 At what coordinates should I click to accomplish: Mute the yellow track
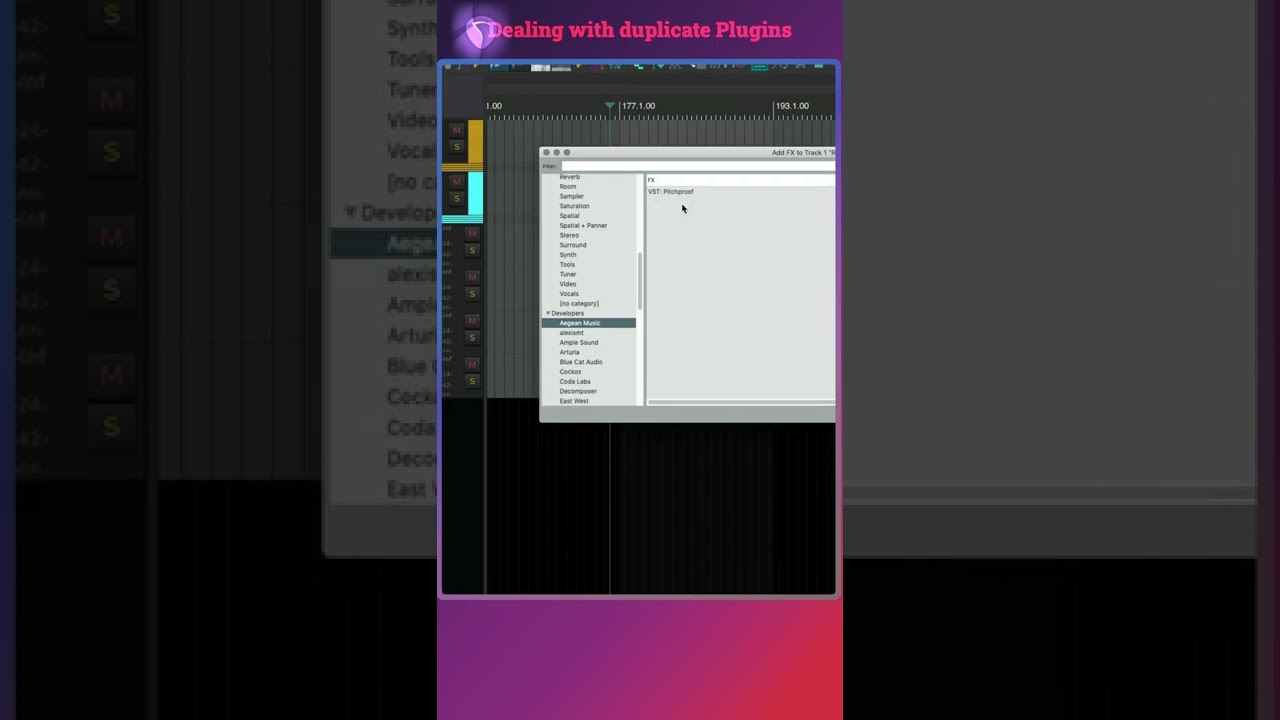pos(457,130)
